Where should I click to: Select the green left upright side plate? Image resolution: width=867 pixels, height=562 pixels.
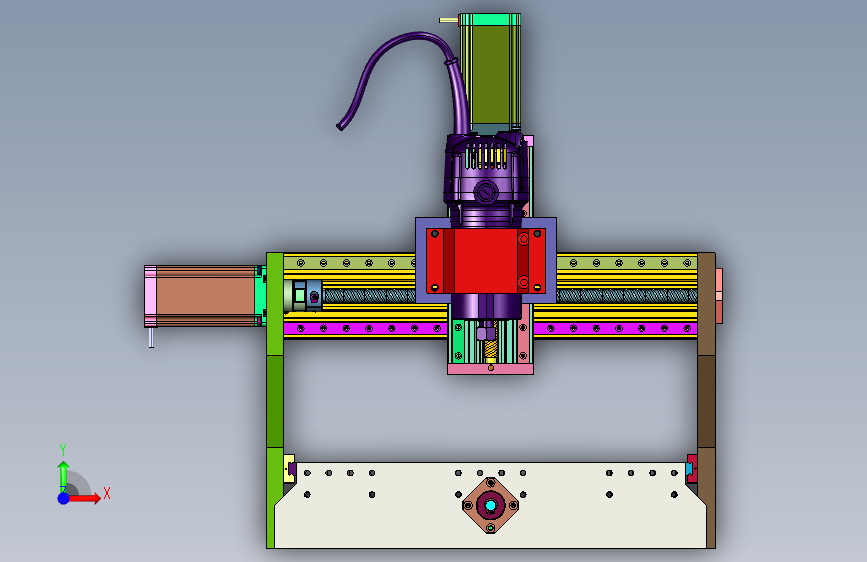275,400
